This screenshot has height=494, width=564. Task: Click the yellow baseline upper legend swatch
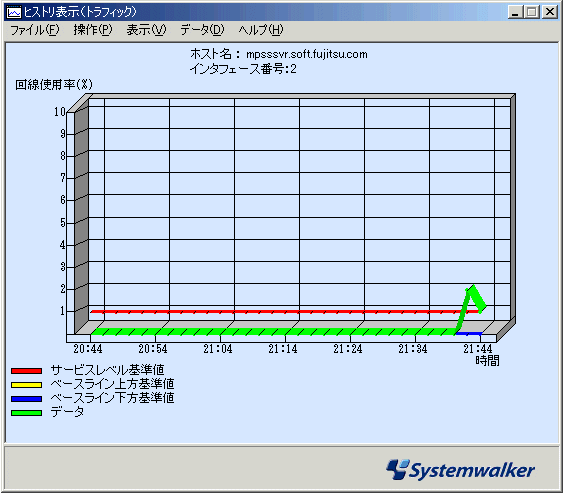point(26,385)
